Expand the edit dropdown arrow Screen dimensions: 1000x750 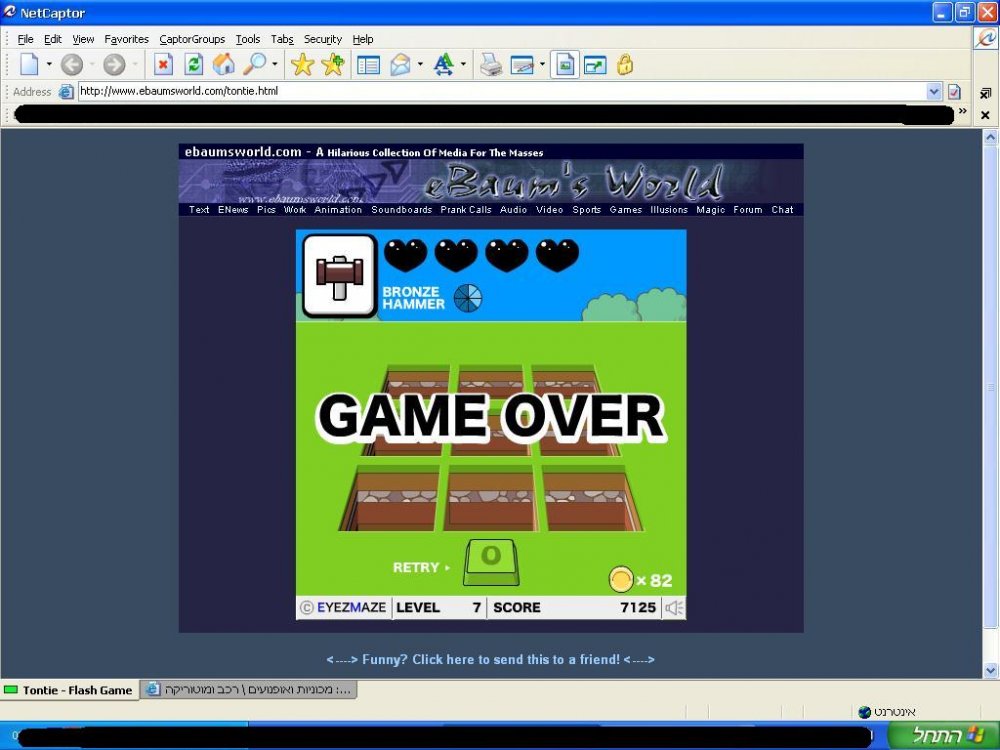coord(542,64)
